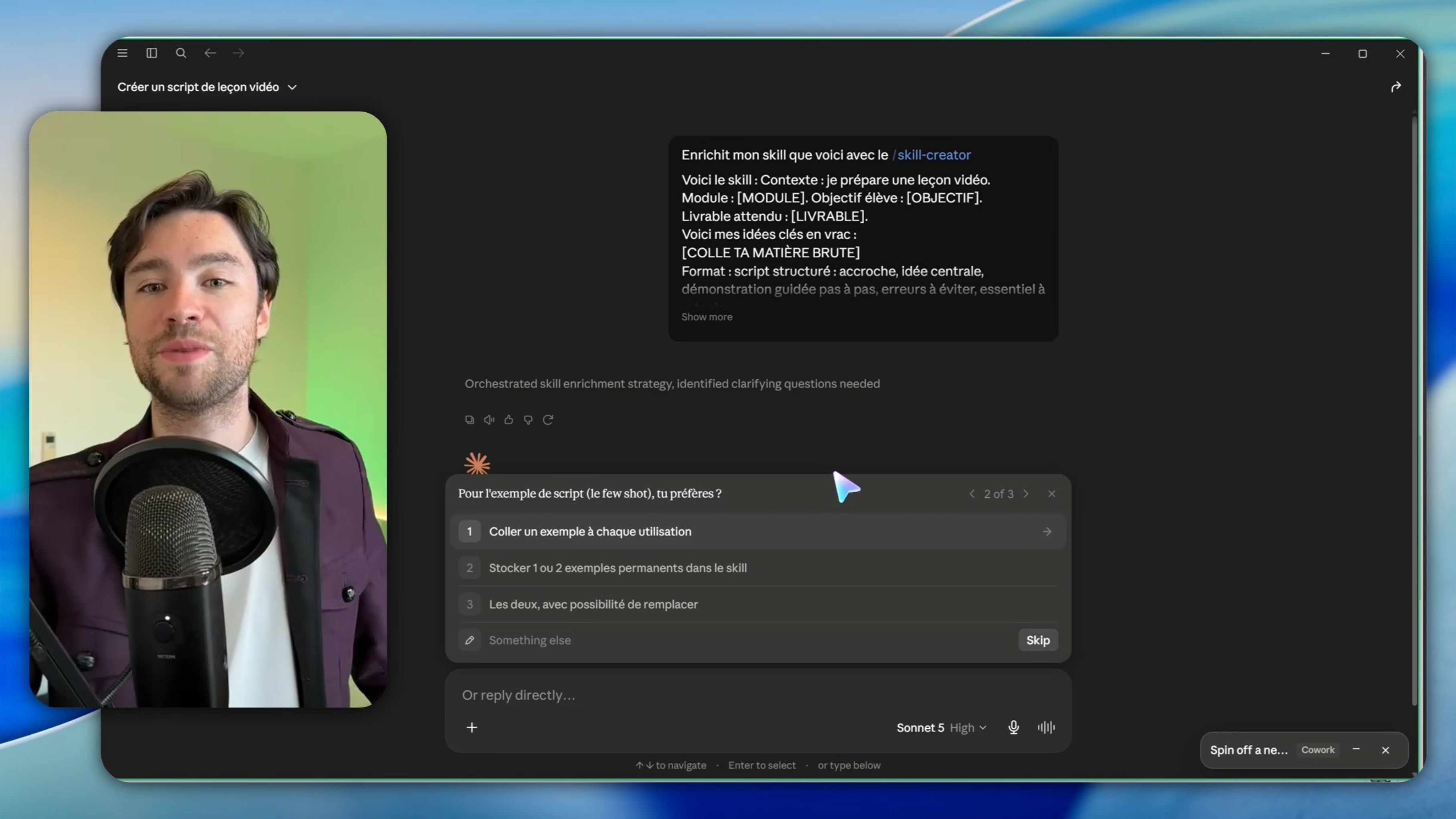Viewport: 1456px width, 819px height.
Task: Toggle the sidebar panel icon
Action: (x=152, y=53)
